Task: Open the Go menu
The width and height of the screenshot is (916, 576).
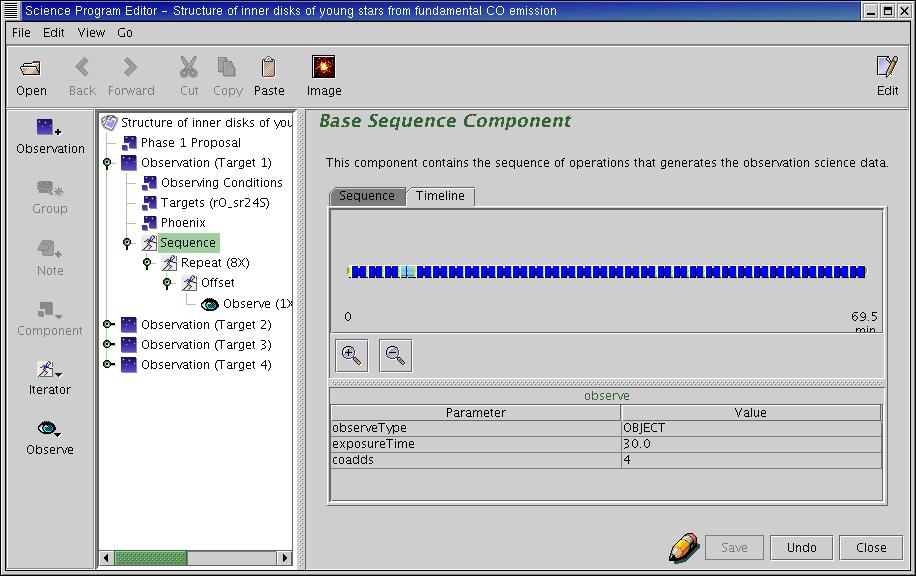Action: tap(125, 33)
